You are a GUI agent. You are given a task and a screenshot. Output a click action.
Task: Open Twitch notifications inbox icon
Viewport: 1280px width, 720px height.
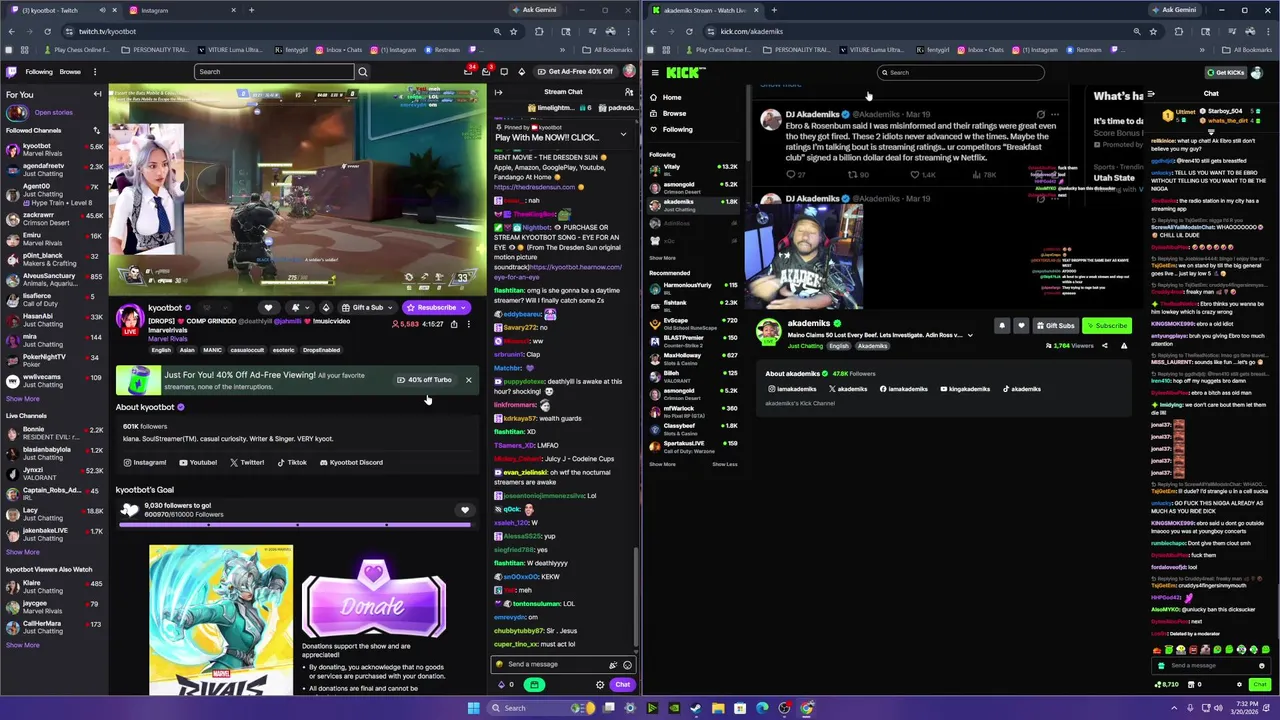pos(486,72)
